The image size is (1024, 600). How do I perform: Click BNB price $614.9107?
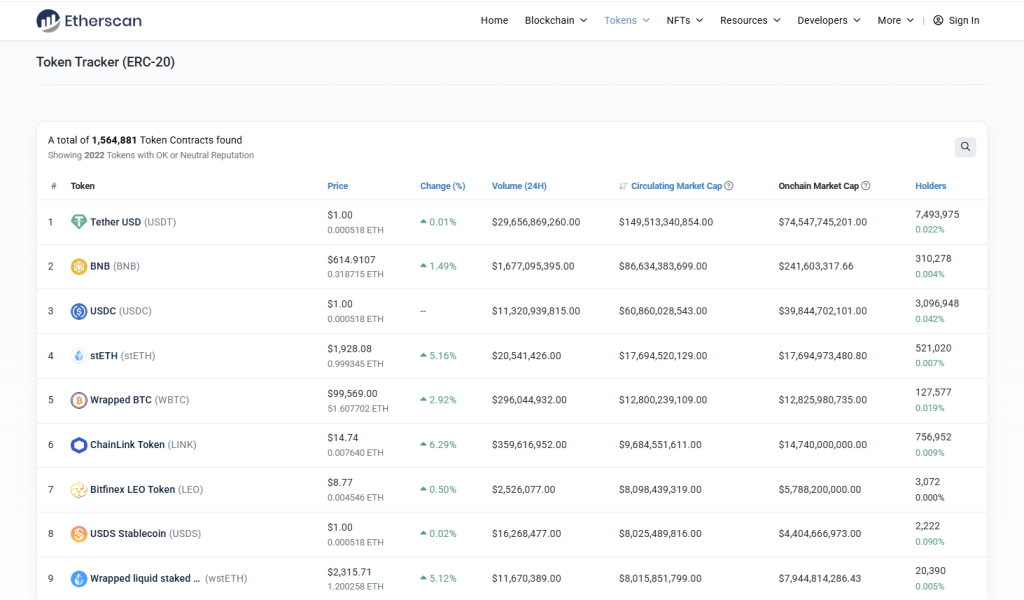point(351,260)
